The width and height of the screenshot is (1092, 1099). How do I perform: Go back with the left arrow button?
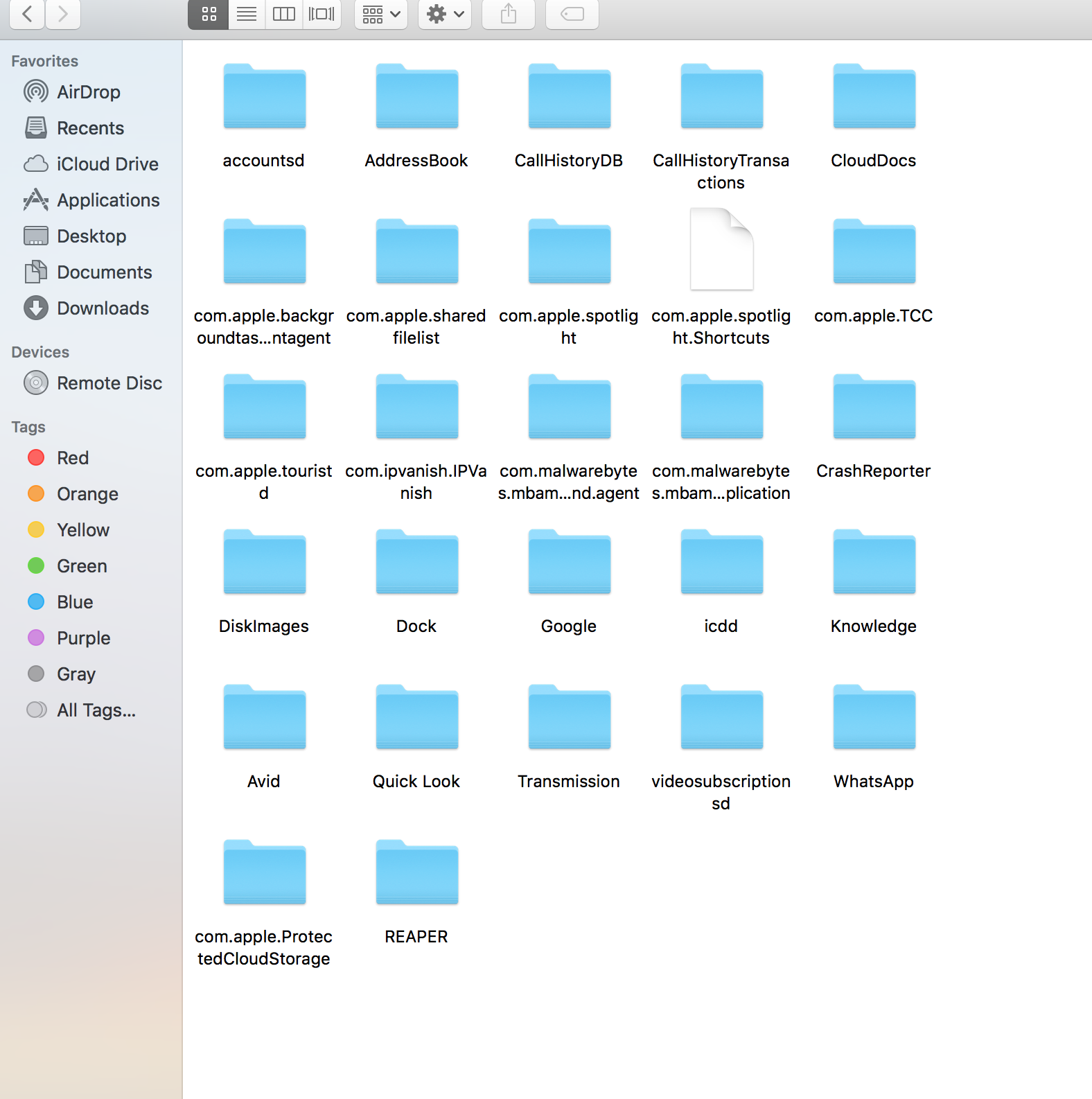[x=27, y=14]
